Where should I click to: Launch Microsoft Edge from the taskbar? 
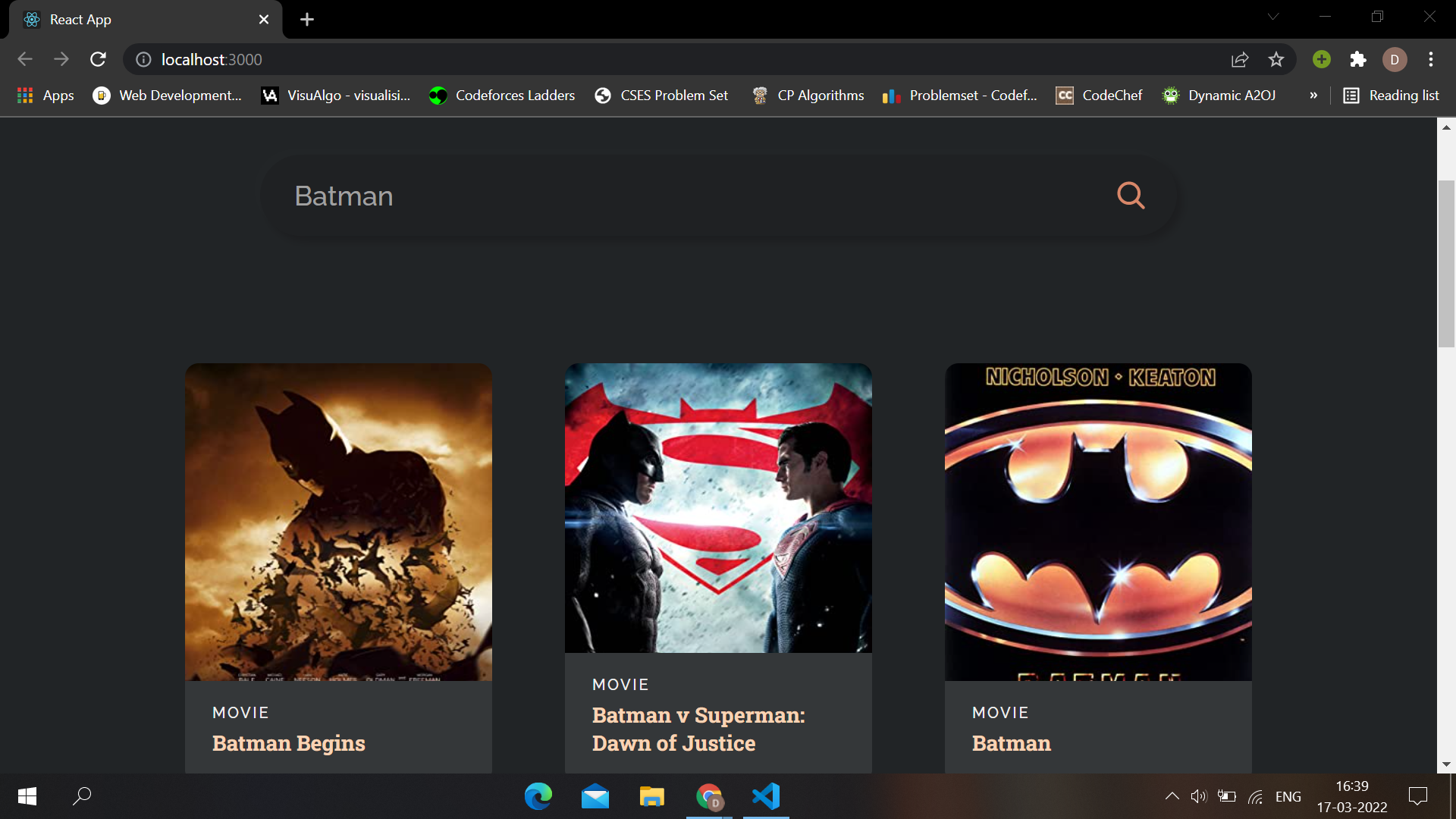[x=538, y=796]
